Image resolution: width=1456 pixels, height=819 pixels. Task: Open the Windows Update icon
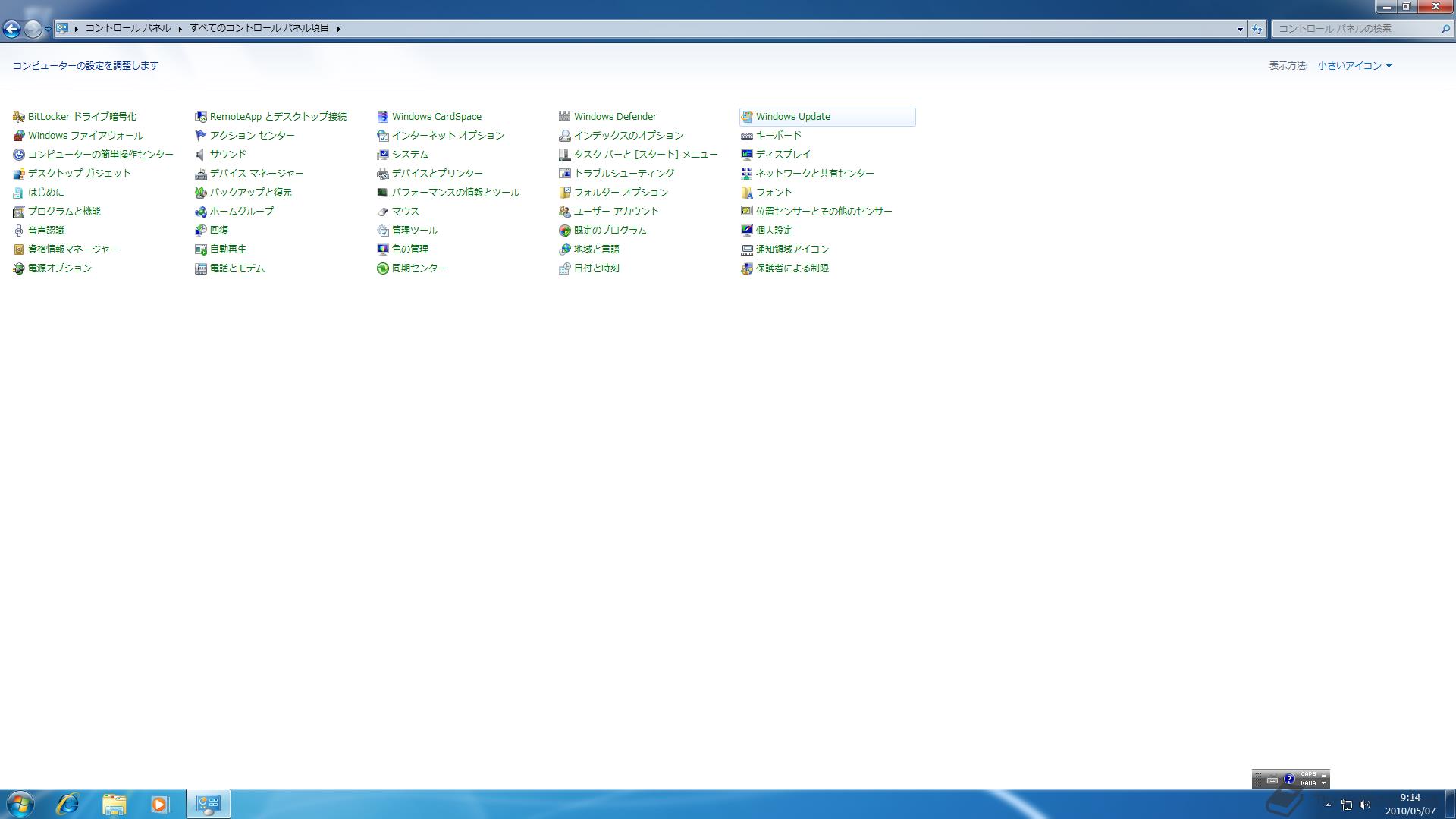(747, 117)
